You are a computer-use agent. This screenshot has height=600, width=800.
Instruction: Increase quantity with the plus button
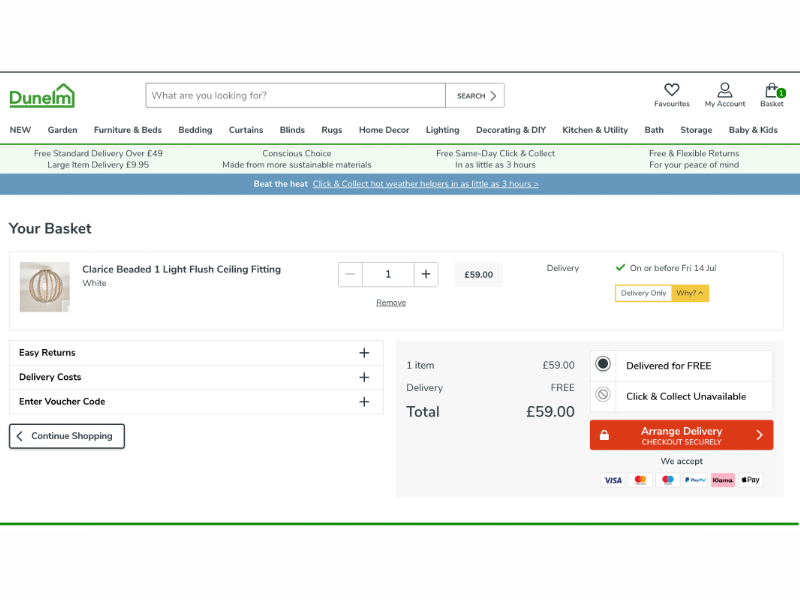coord(426,274)
